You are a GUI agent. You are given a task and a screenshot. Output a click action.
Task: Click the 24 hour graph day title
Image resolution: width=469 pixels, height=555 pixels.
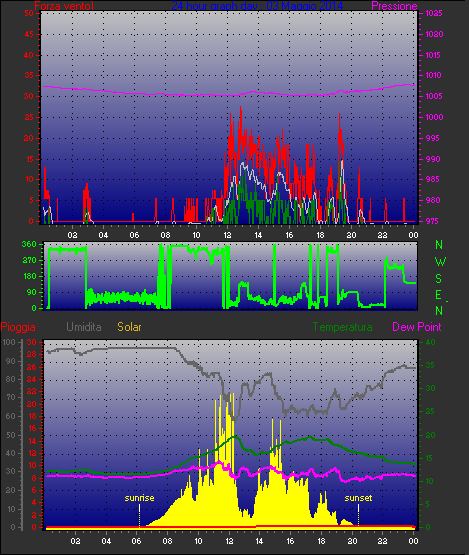click(257, 6)
